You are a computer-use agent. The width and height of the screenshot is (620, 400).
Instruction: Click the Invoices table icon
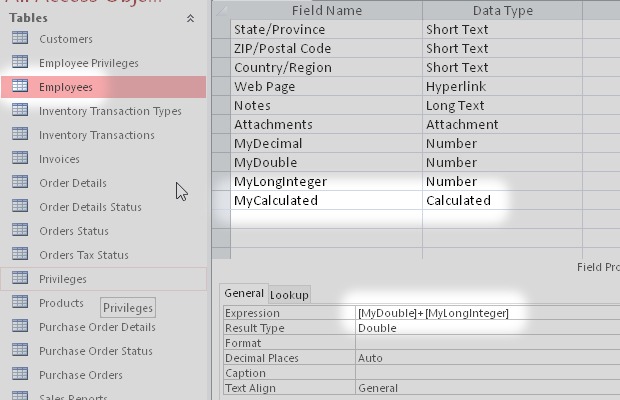tap(19, 159)
